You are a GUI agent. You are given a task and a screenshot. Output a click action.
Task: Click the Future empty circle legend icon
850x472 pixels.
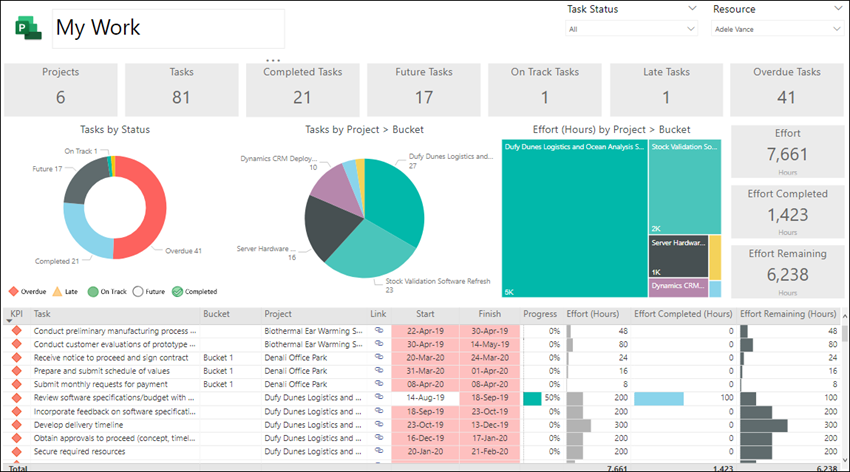[138, 292]
